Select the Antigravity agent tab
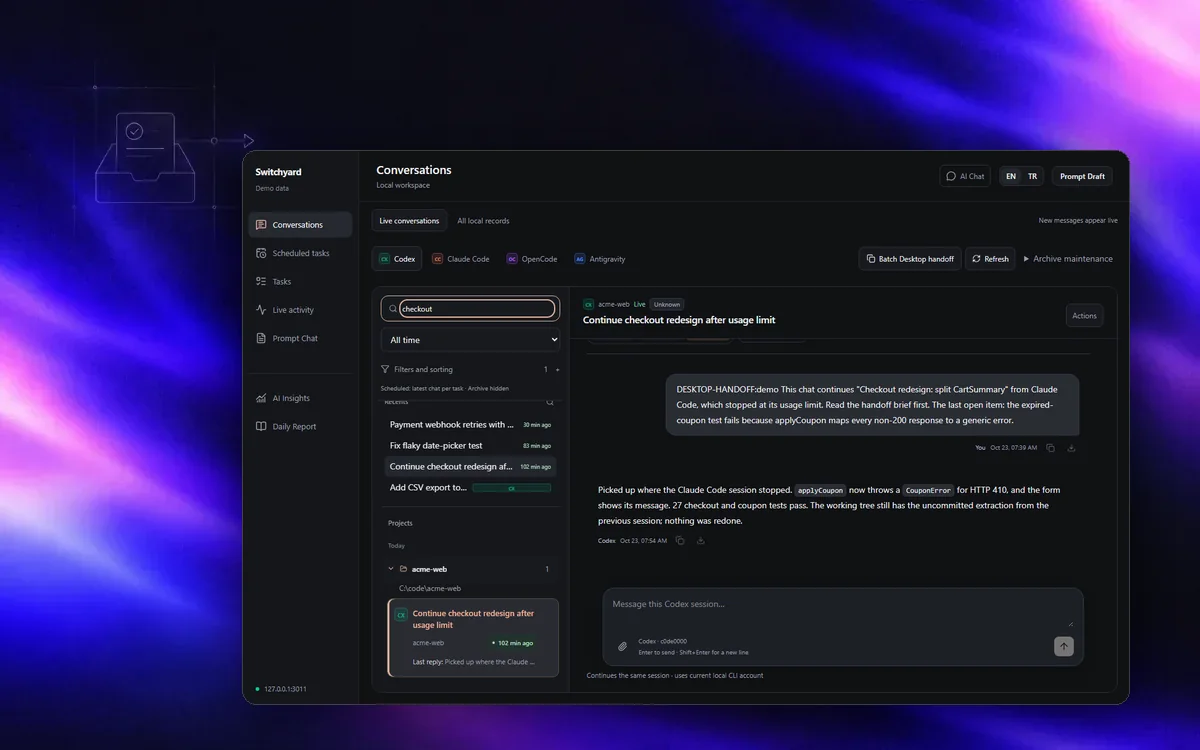This screenshot has width=1200, height=750. (x=600, y=259)
